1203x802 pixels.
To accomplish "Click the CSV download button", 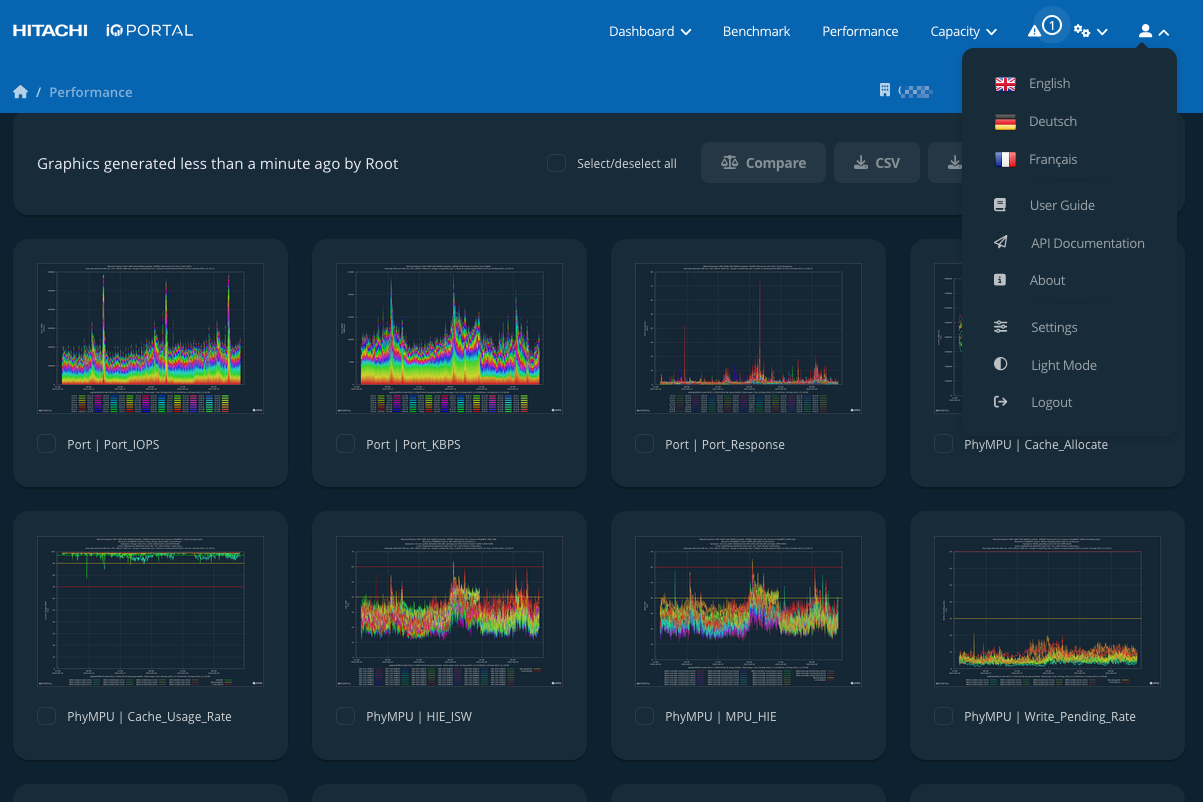I will 877,162.
